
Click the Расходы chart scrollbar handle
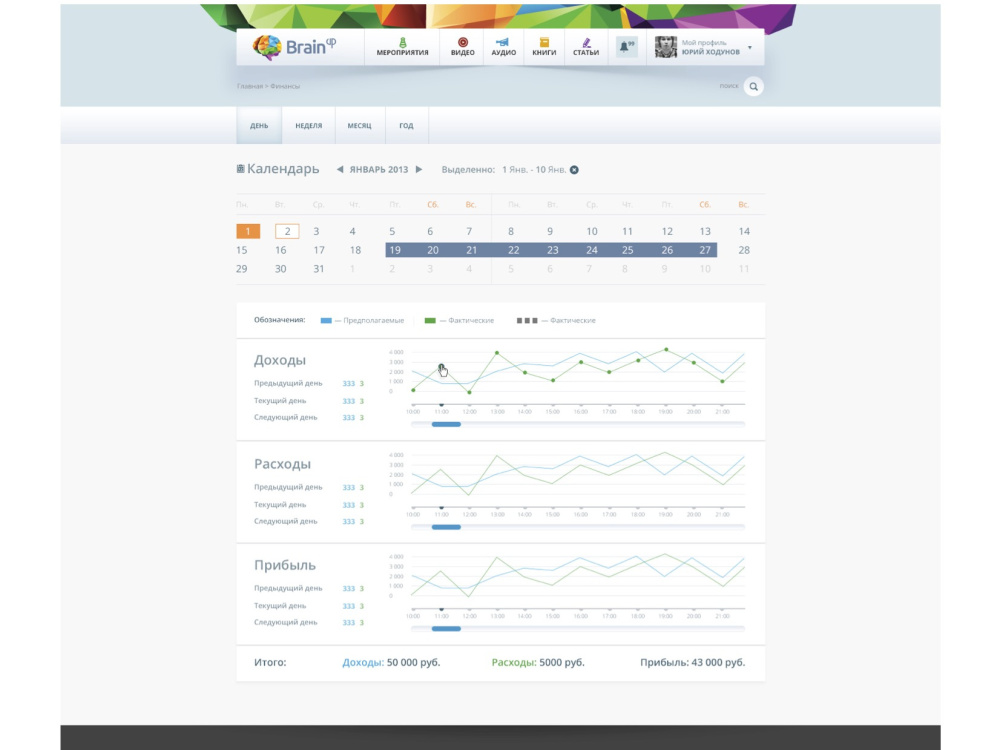446,527
